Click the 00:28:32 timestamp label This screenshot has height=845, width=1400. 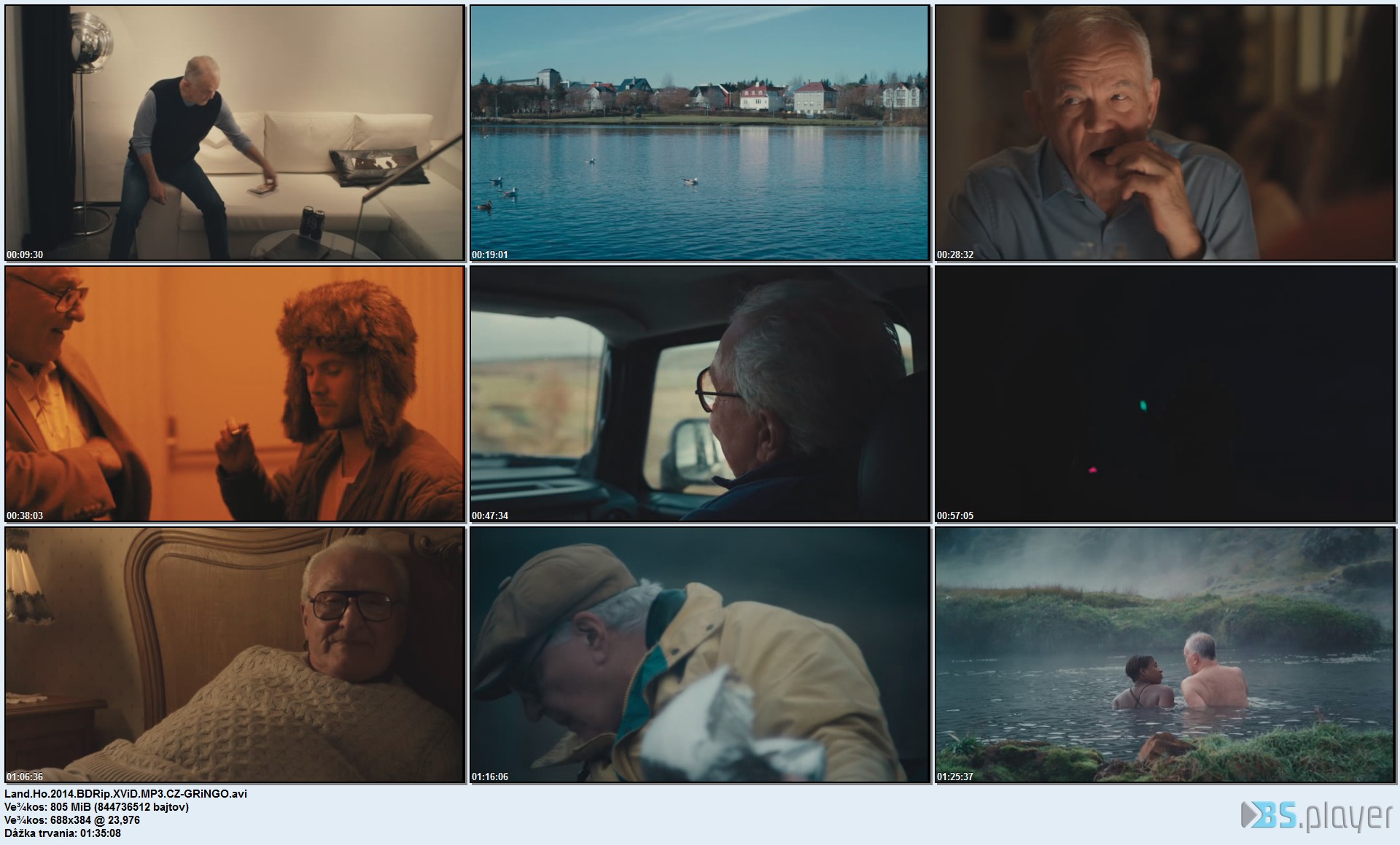click(x=955, y=254)
